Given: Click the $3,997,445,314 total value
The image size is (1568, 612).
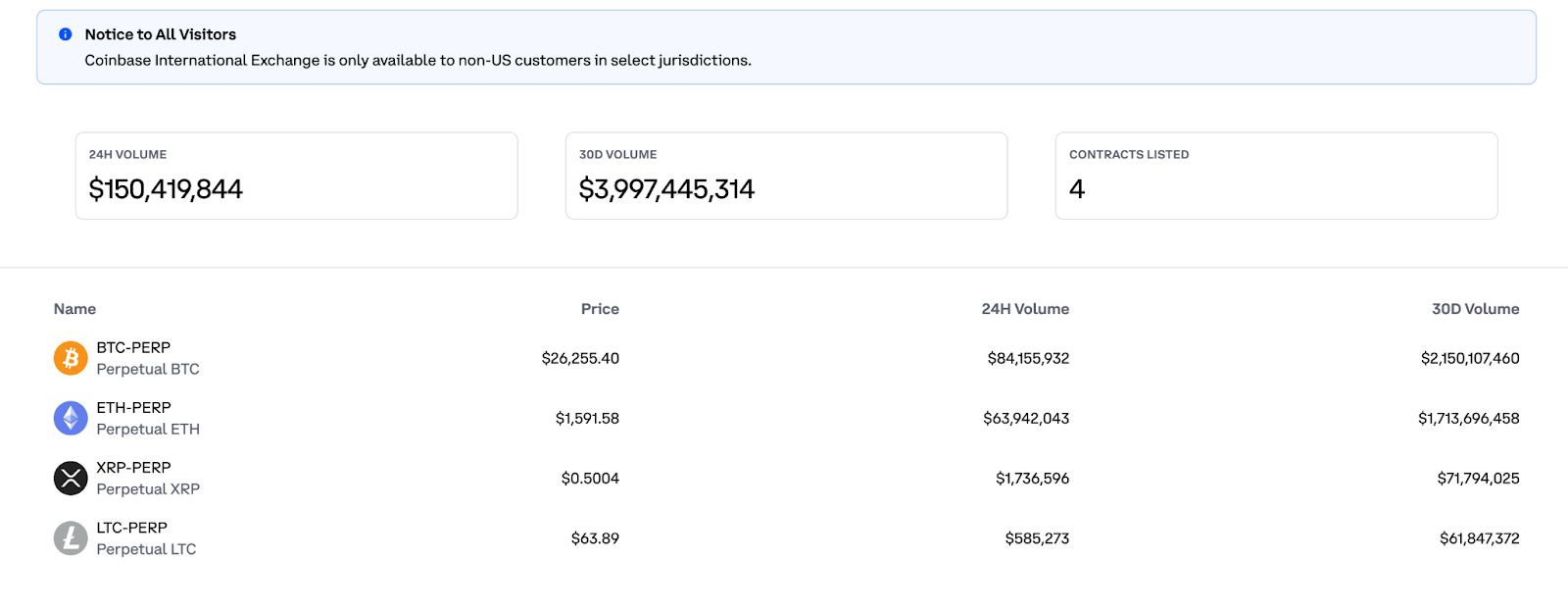Looking at the screenshot, I should (x=666, y=188).
